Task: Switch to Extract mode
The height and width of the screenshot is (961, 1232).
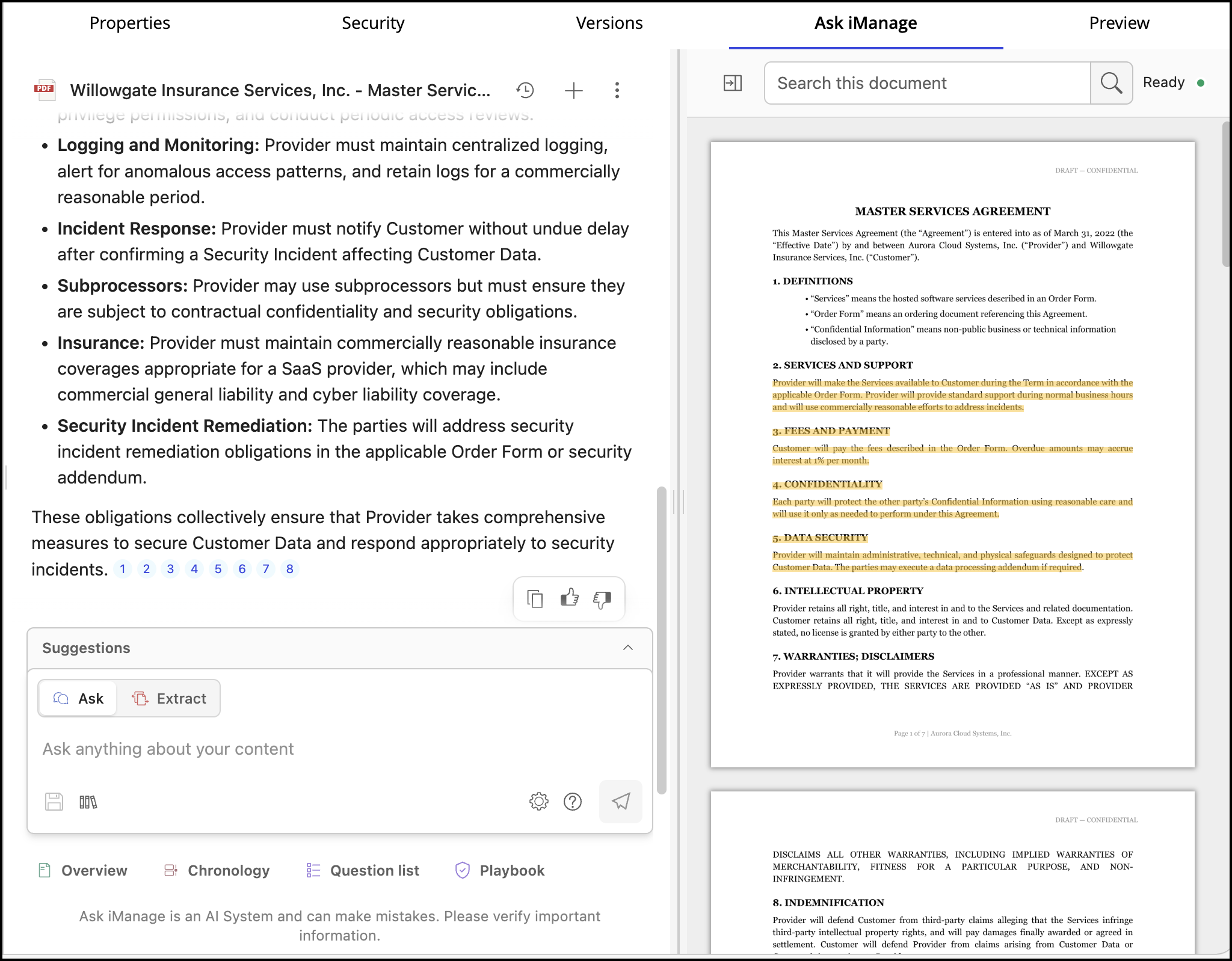Action: tap(169, 698)
